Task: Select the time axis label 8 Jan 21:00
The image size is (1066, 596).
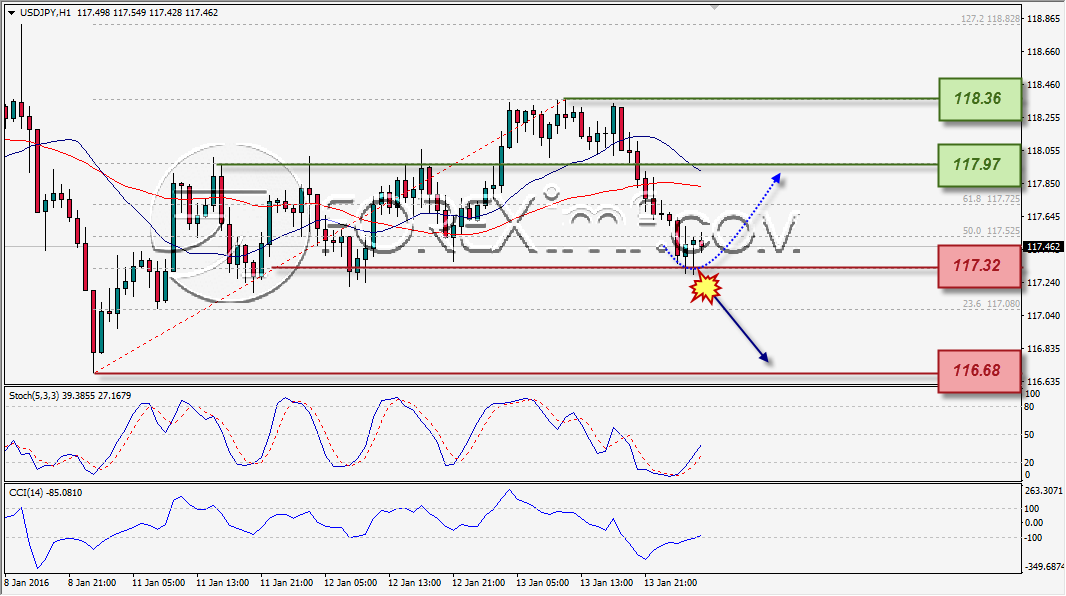Action: pyautogui.click(x=92, y=583)
